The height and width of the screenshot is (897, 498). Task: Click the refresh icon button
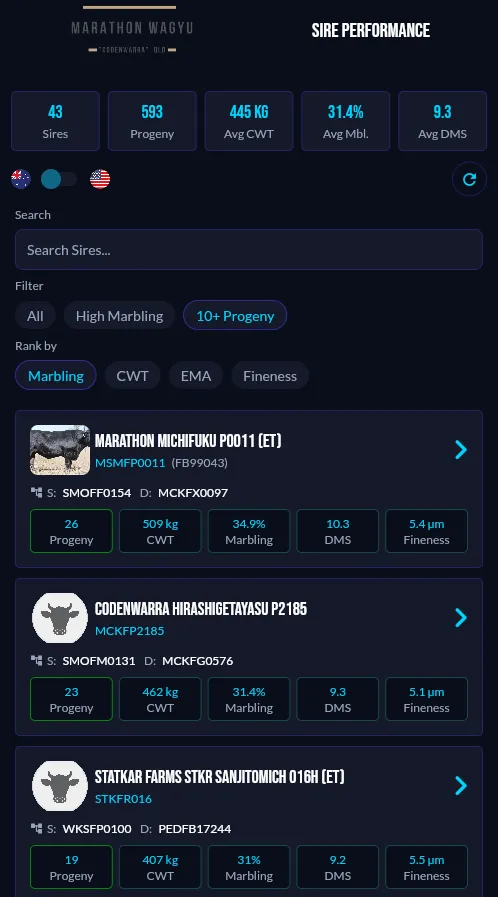(469, 180)
